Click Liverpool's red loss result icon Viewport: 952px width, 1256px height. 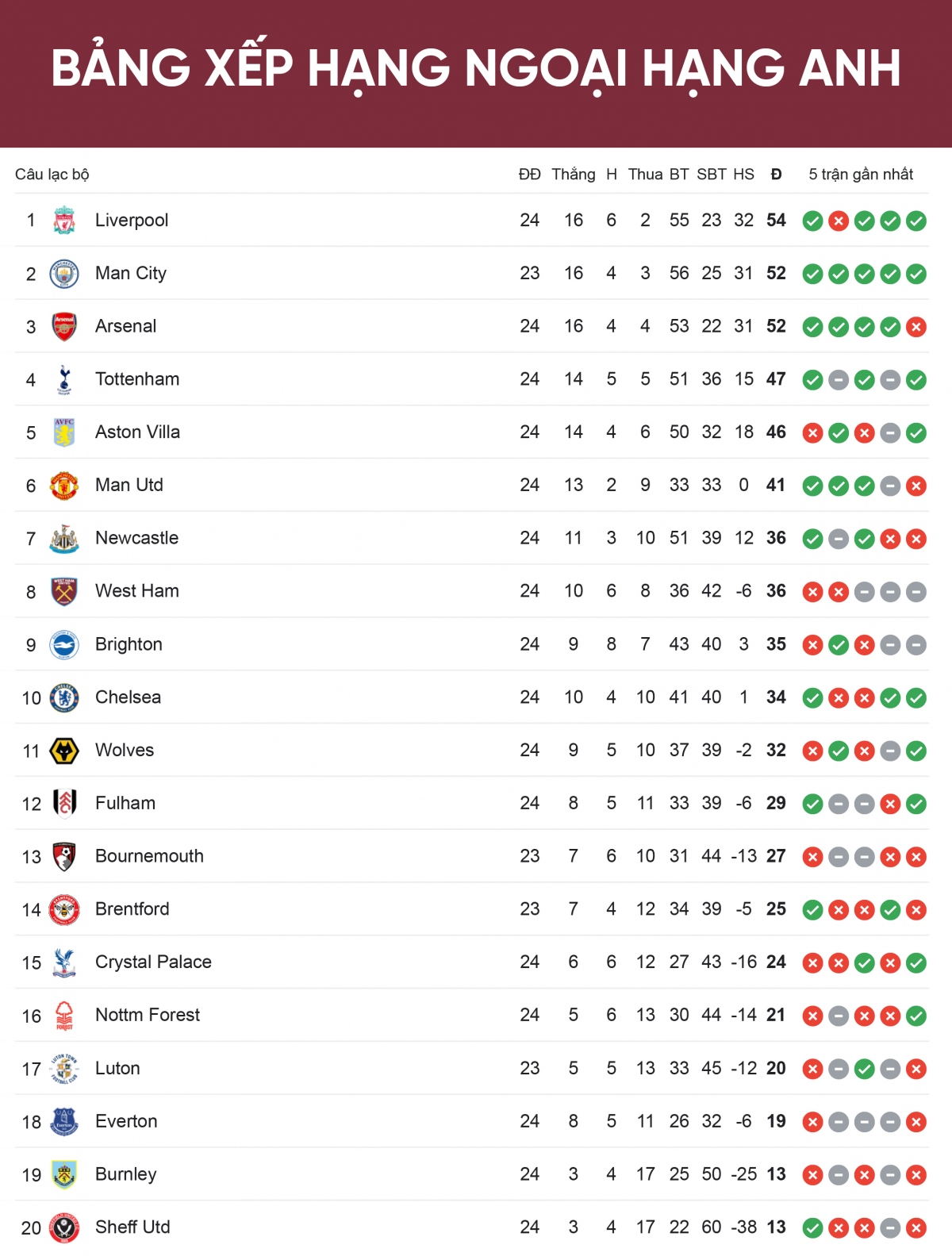[839, 221]
